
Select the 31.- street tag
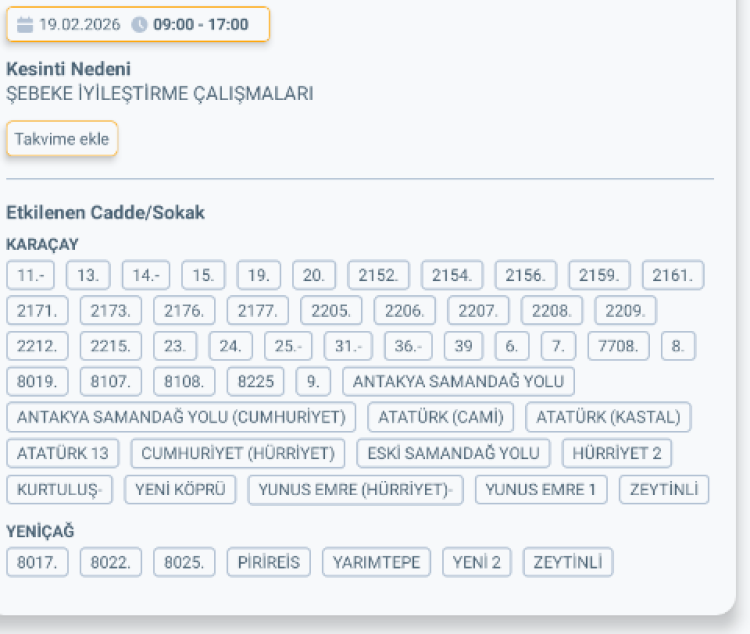[x=348, y=346]
